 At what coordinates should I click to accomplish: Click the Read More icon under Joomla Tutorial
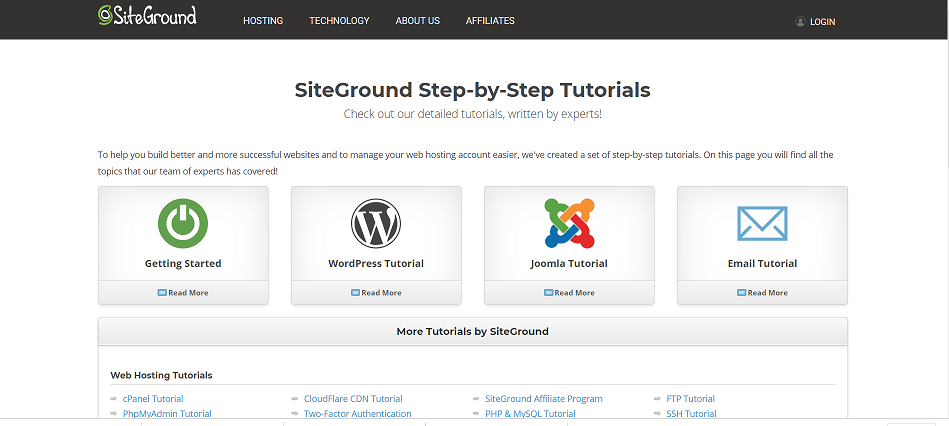(x=548, y=292)
